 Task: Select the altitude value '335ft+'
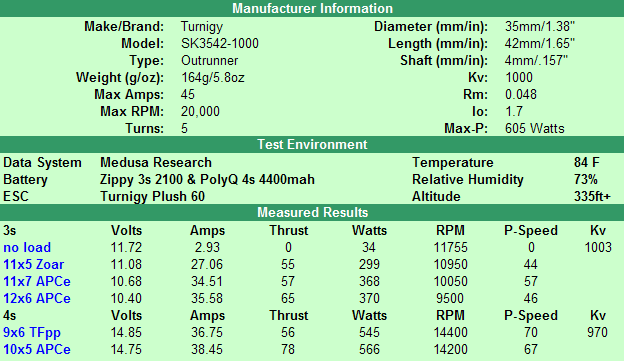click(592, 197)
